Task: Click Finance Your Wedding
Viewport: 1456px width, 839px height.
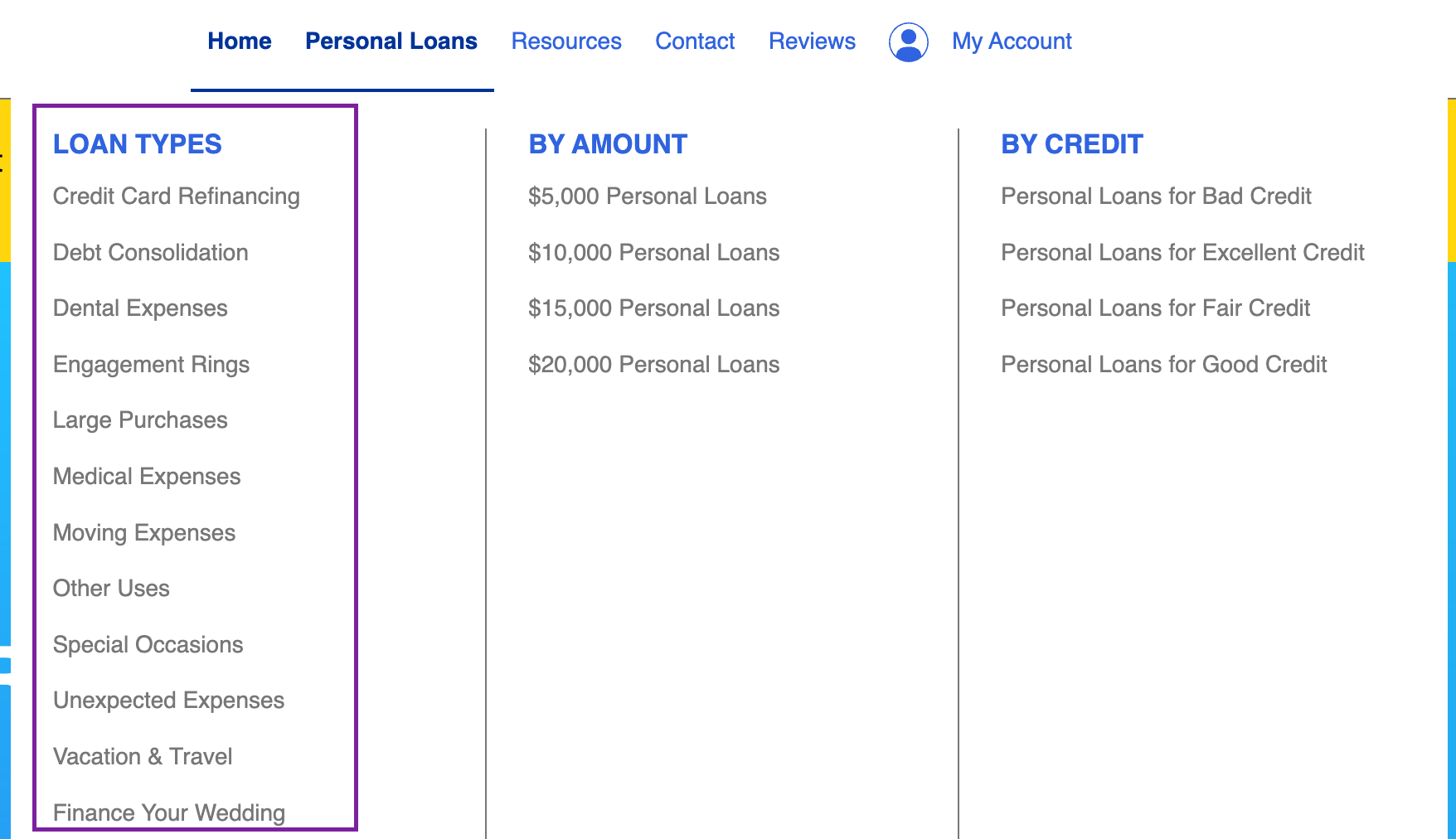Action: (169, 812)
